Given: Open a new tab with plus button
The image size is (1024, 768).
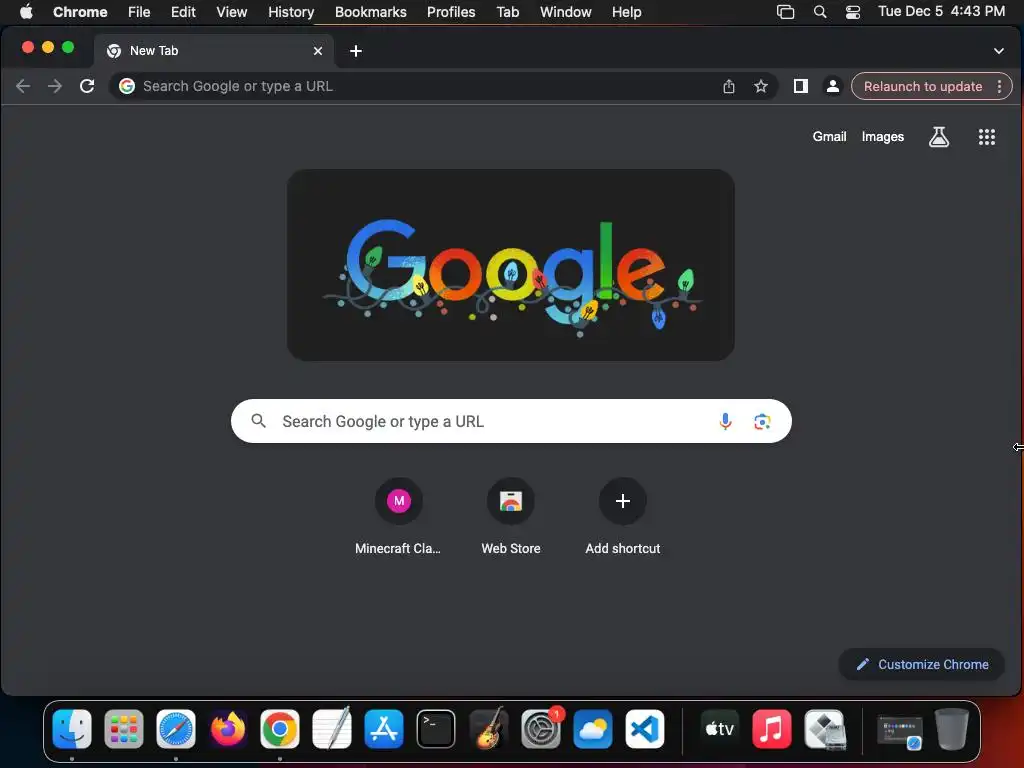Looking at the screenshot, I should coord(356,51).
